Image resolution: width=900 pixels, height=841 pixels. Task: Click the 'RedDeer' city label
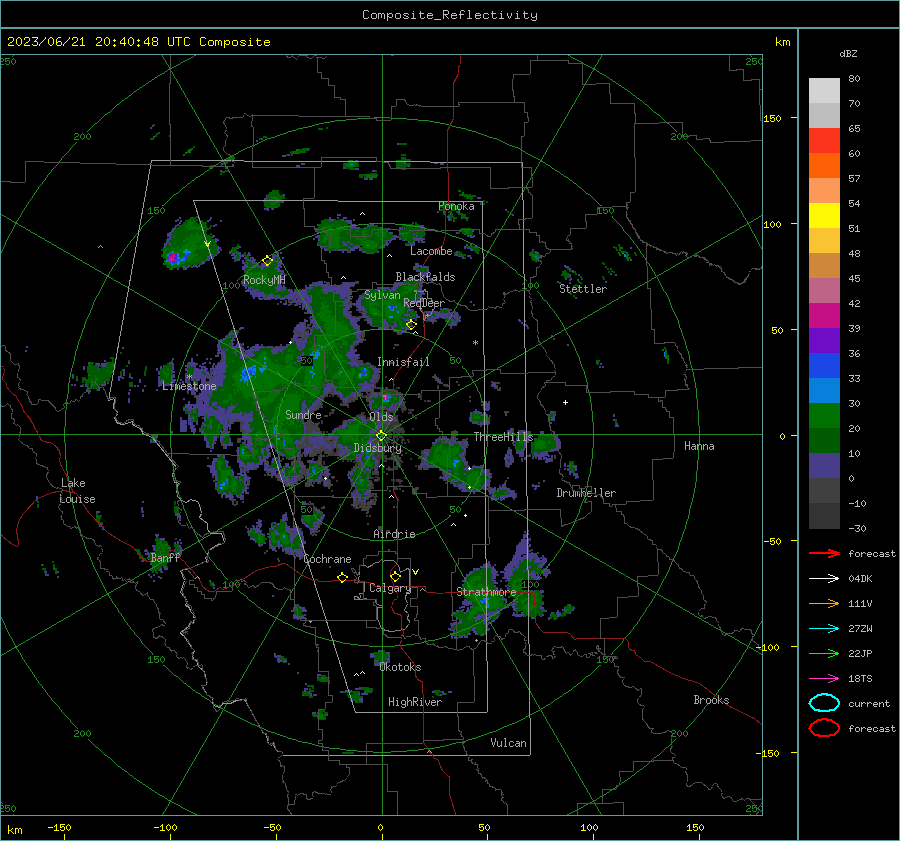pyautogui.click(x=424, y=303)
